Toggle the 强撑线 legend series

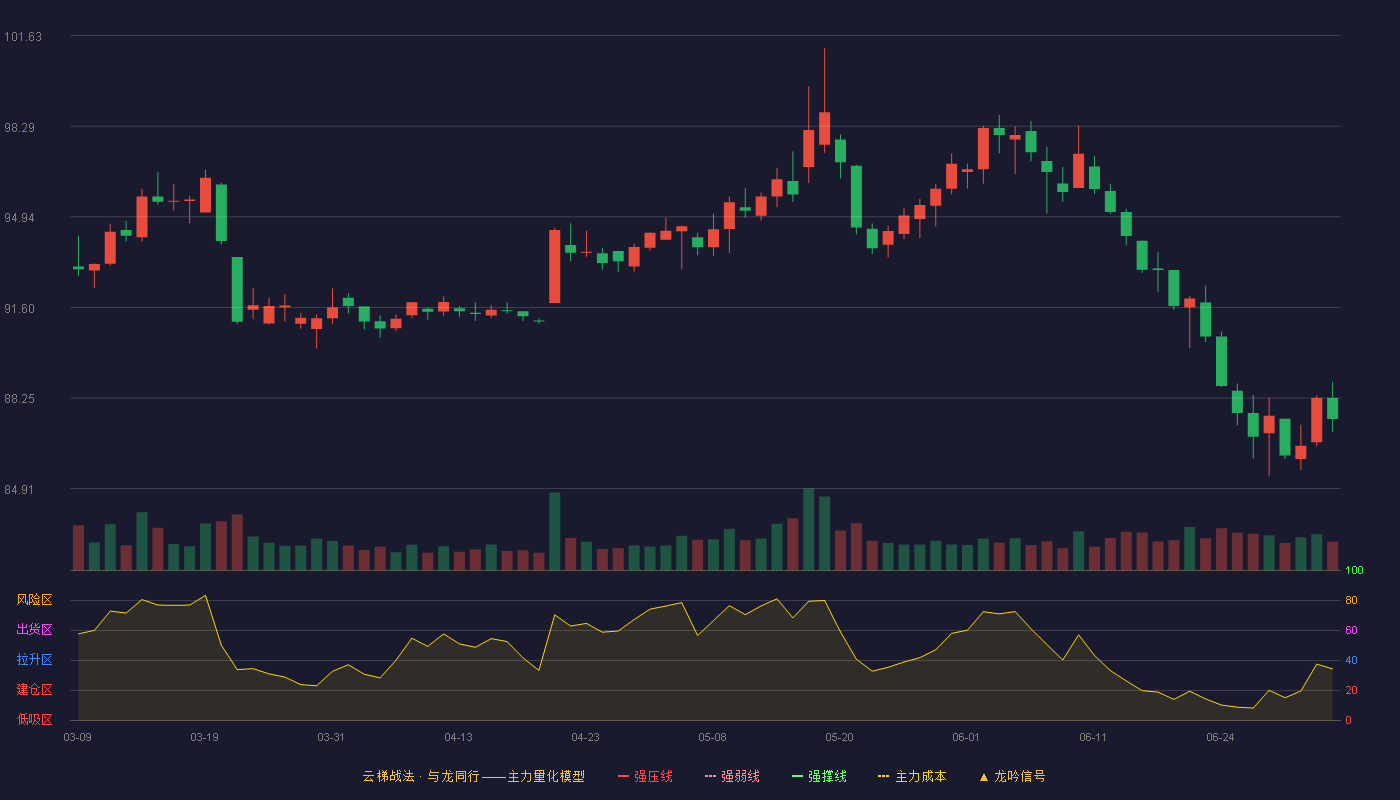click(x=819, y=776)
